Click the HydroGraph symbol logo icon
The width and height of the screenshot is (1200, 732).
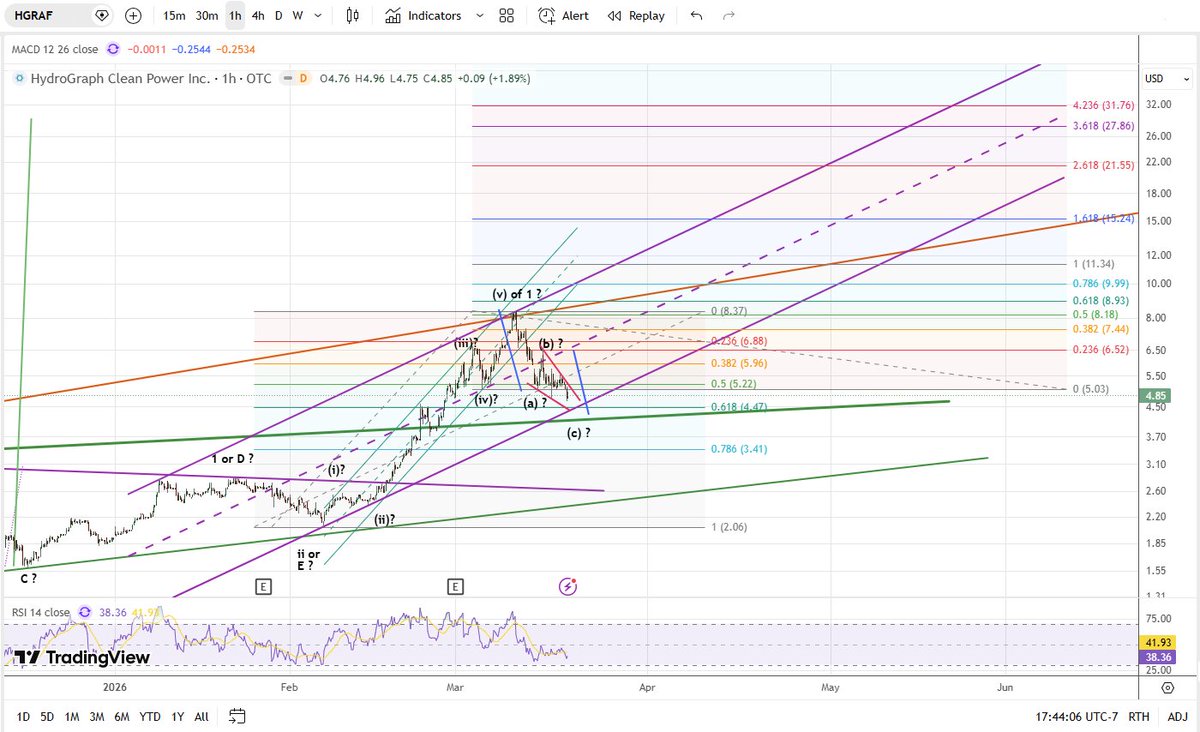pos(19,78)
